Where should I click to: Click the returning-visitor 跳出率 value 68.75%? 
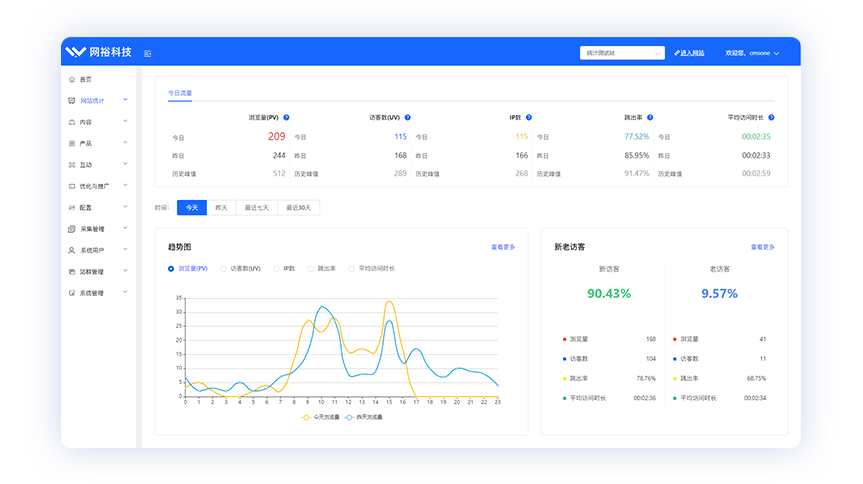(x=756, y=379)
